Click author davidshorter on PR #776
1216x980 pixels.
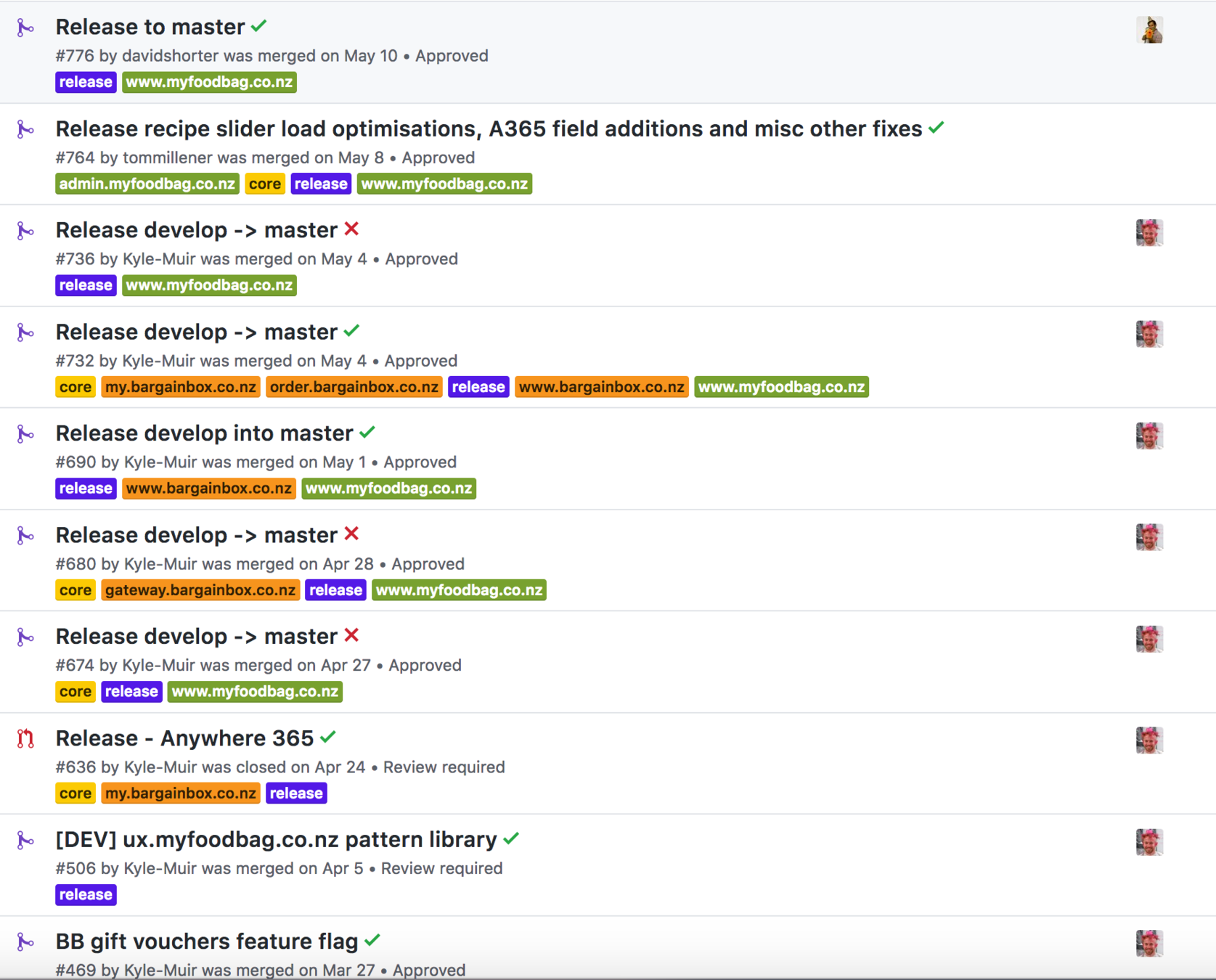(x=170, y=56)
